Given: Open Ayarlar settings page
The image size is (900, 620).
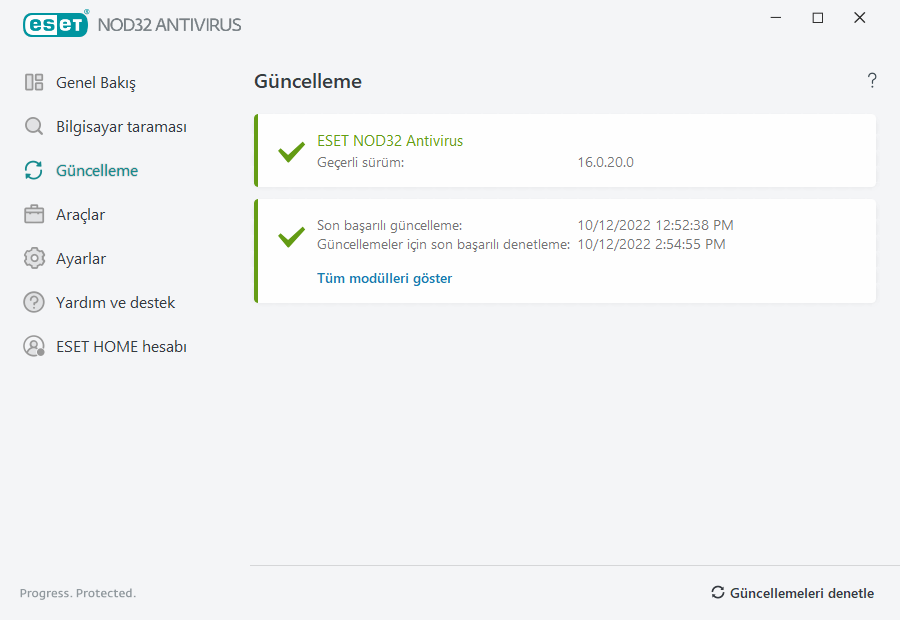Looking at the screenshot, I should point(81,259).
